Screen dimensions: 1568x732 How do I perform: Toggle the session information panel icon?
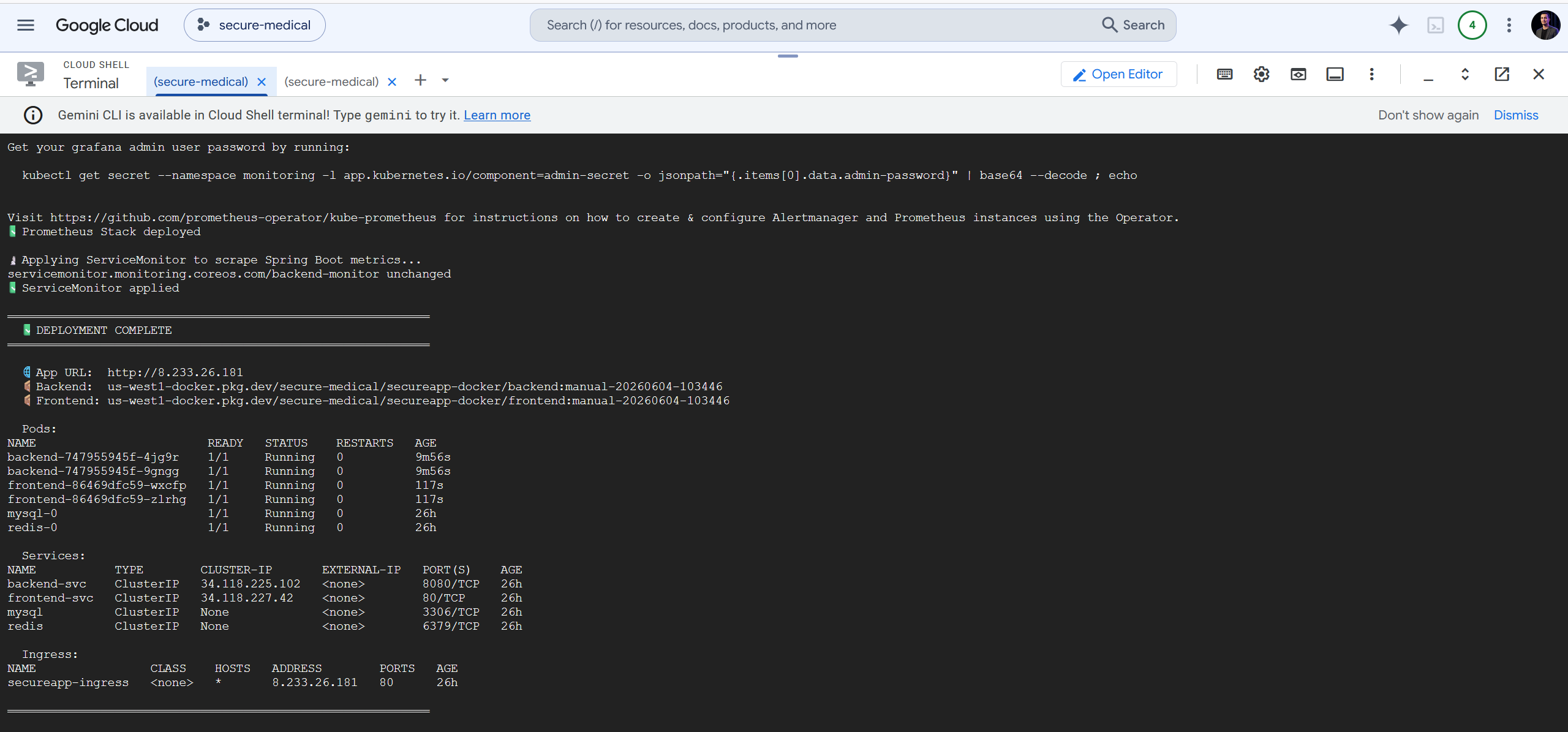(1335, 74)
